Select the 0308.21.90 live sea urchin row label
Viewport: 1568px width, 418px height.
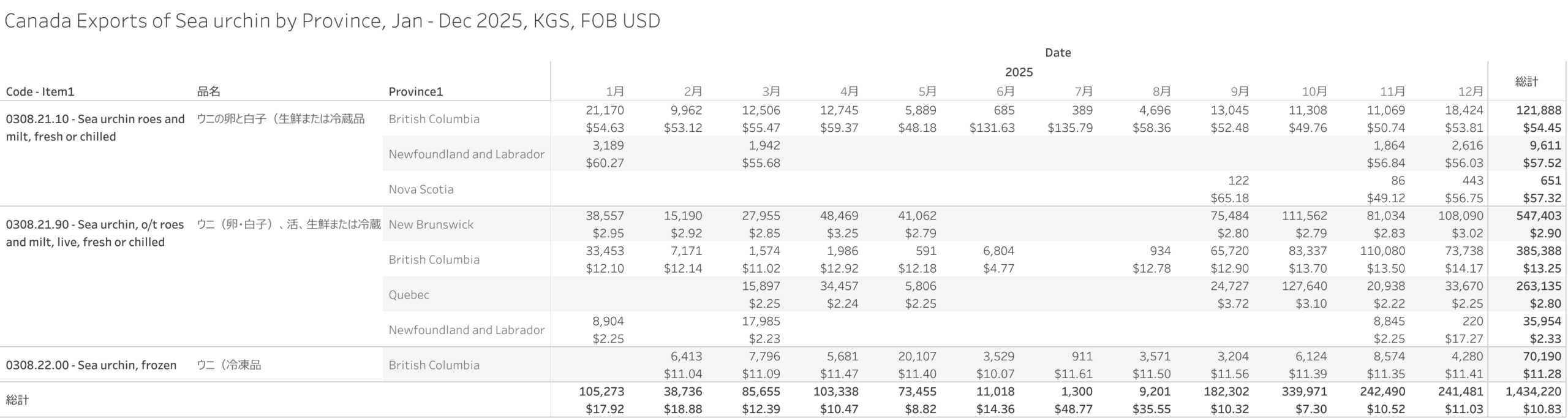click(x=95, y=233)
